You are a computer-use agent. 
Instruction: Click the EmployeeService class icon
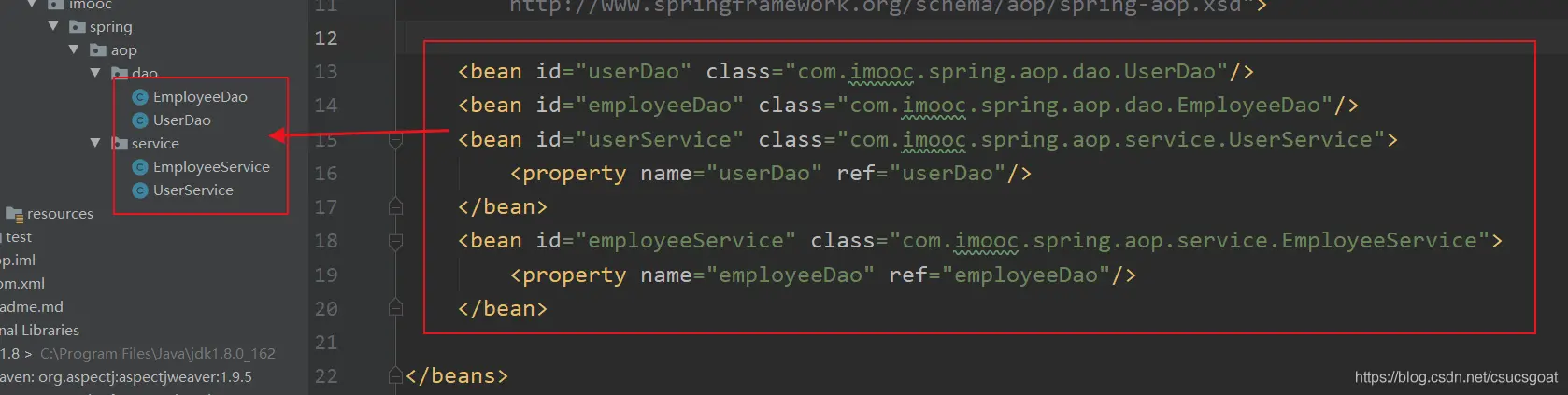140,167
